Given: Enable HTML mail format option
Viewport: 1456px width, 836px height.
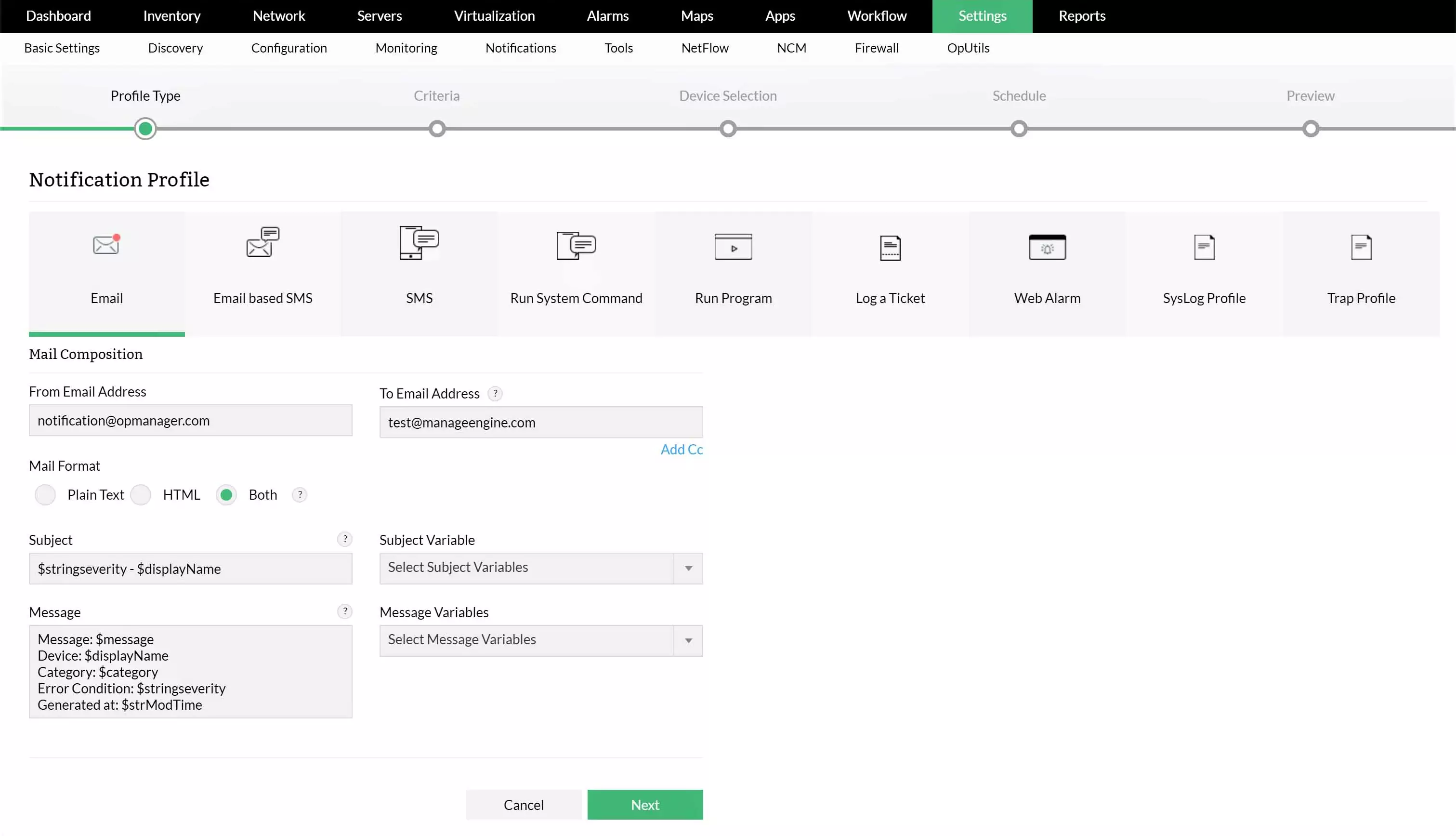Looking at the screenshot, I should click(140, 494).
